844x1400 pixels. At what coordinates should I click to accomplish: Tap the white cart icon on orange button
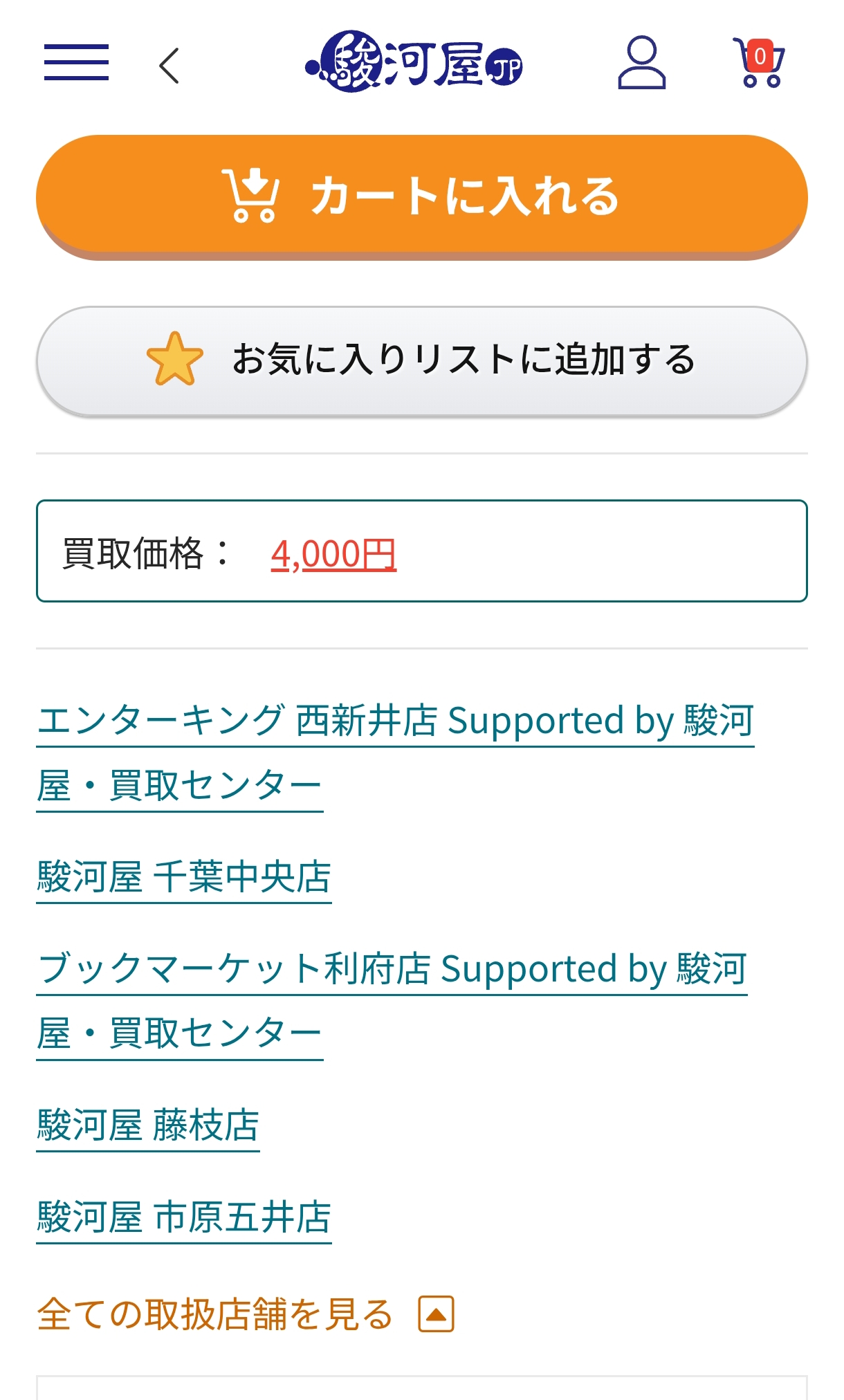[250, 195]
